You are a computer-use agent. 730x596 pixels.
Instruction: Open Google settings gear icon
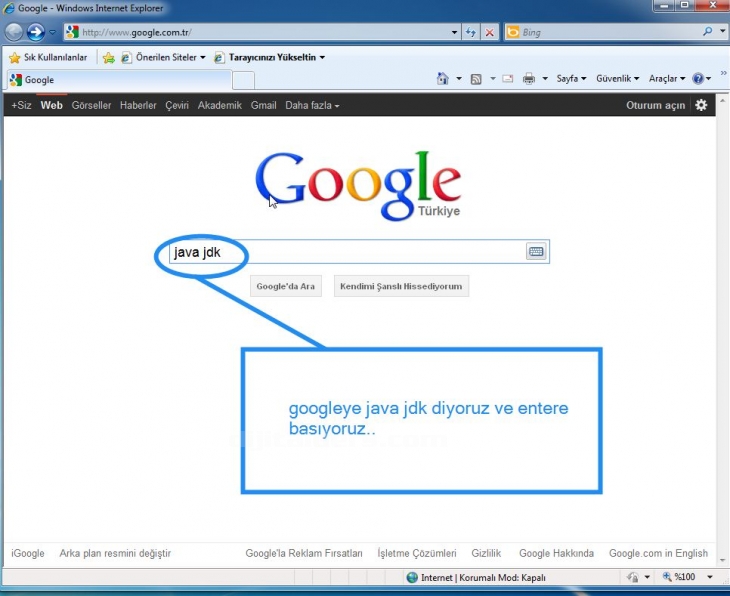[x=701, y=105]
